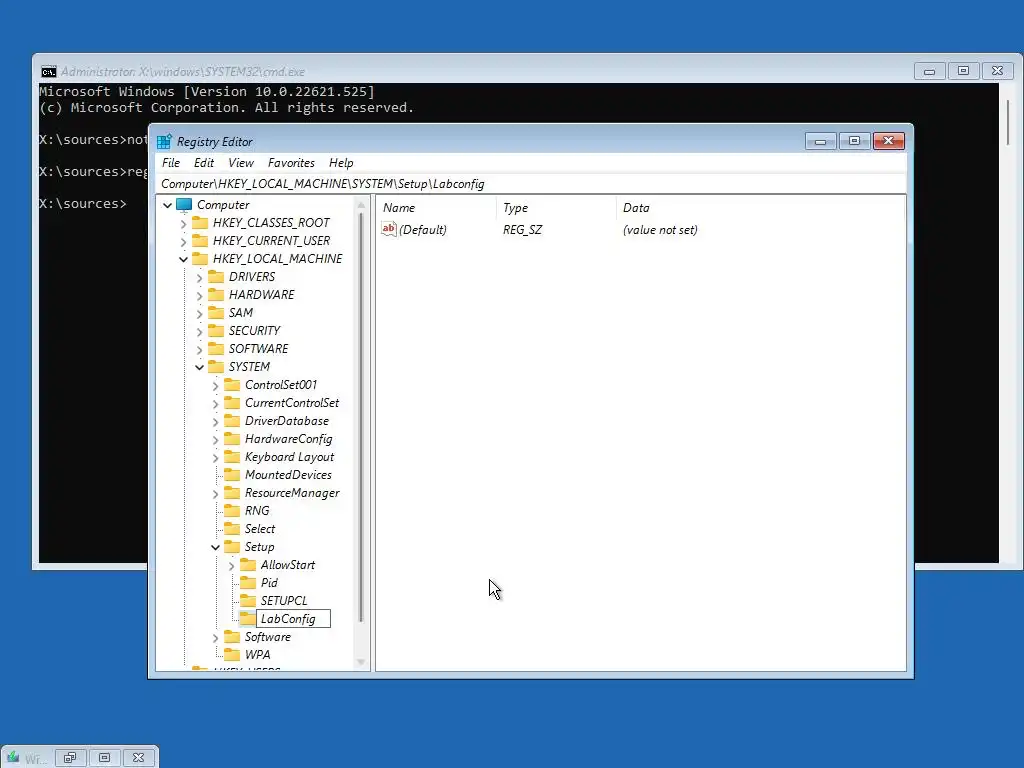Maximize the cmd.exe window
The image size is (1024, 768).
pyautogui.click(x=963, y=71)
